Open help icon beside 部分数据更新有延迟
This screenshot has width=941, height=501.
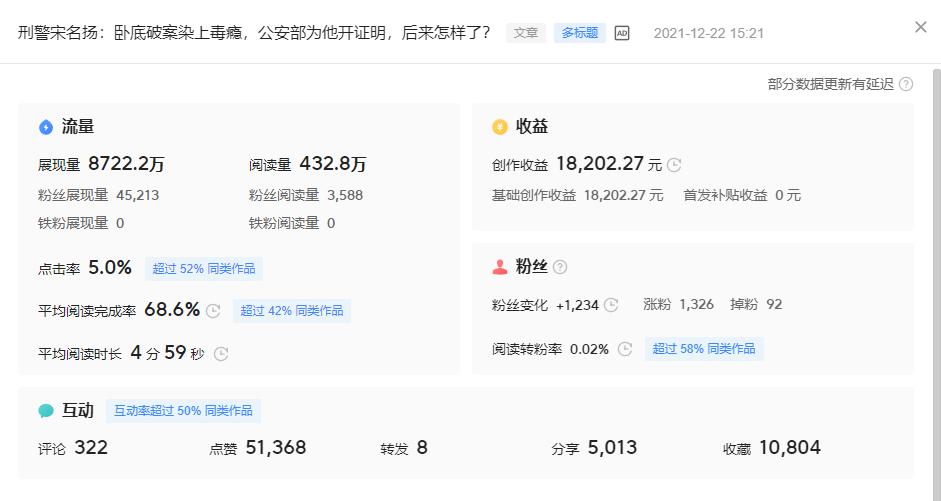906,84
